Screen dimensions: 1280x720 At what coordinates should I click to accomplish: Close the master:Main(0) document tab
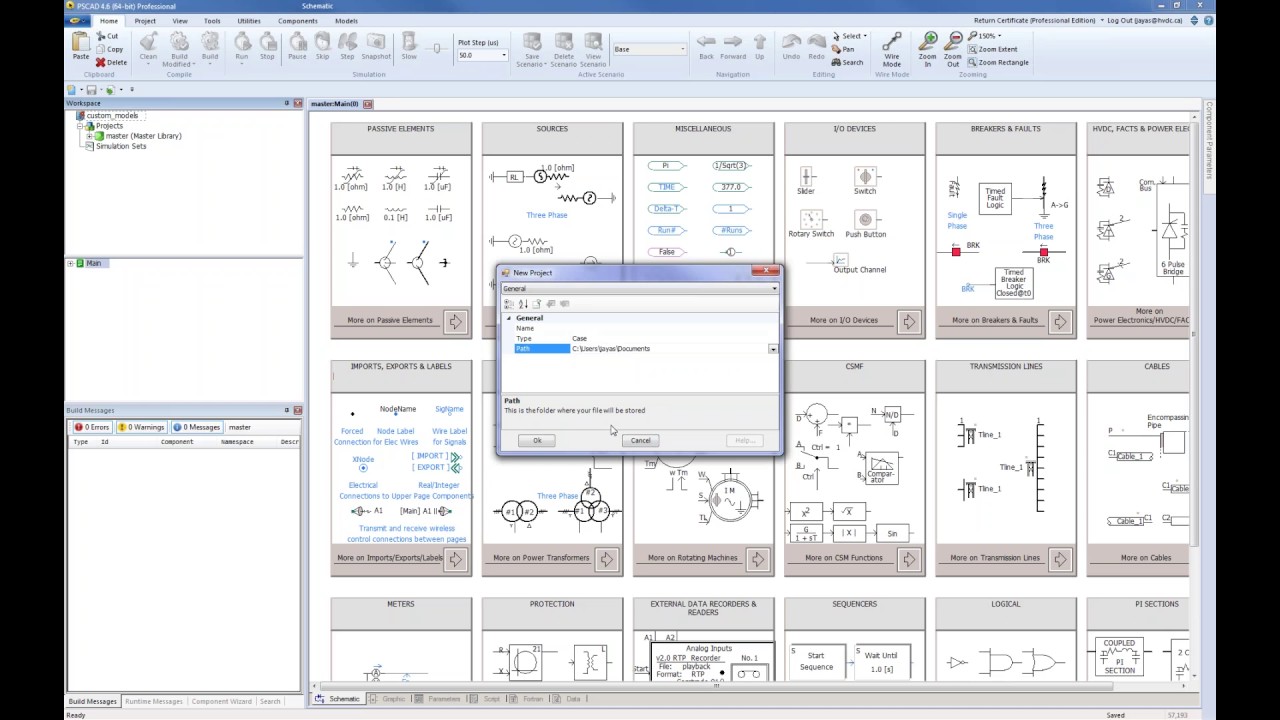pyautogui.click(x=368, y=104)
